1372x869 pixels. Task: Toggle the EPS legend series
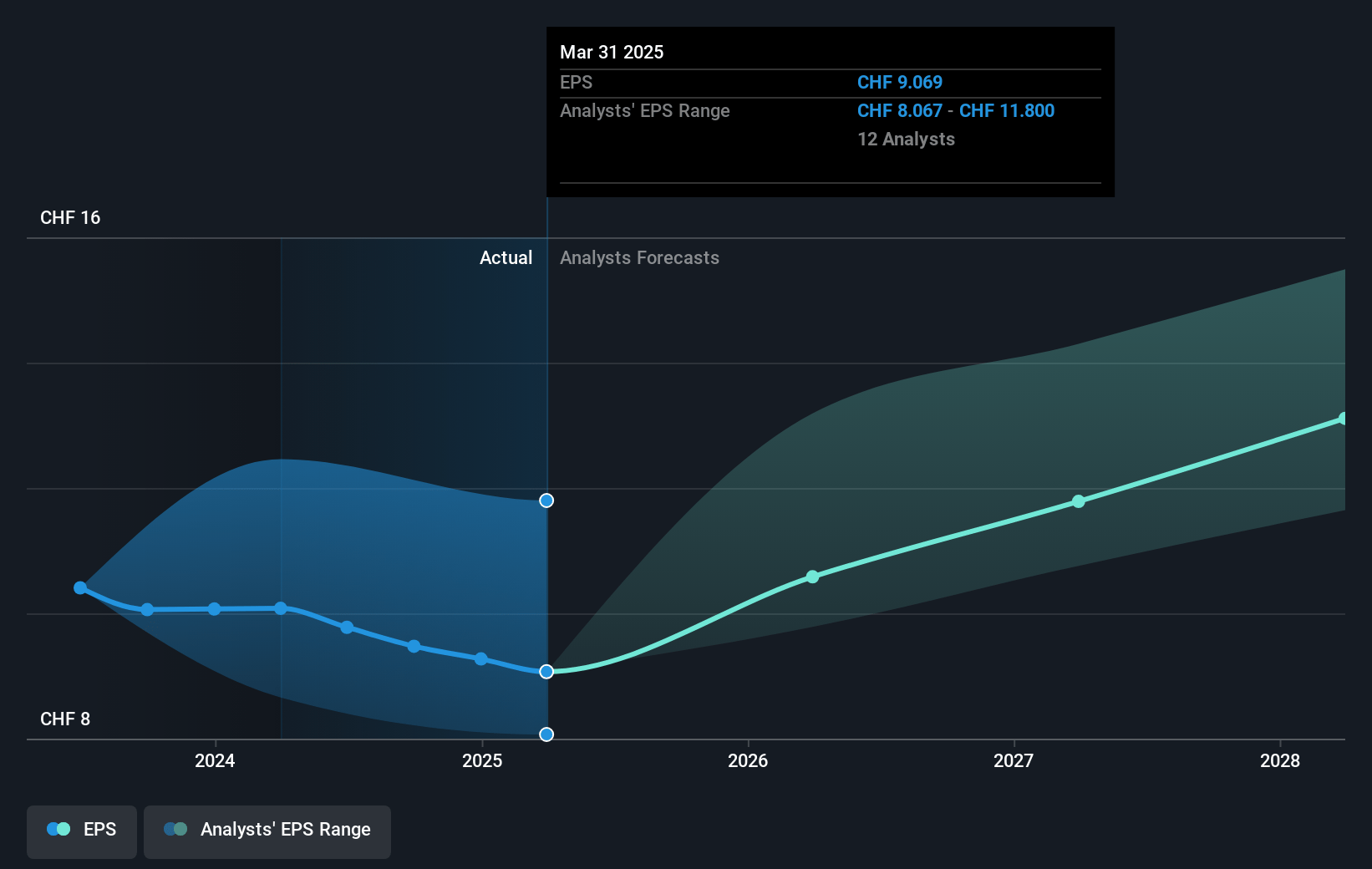tap(82, 831)
